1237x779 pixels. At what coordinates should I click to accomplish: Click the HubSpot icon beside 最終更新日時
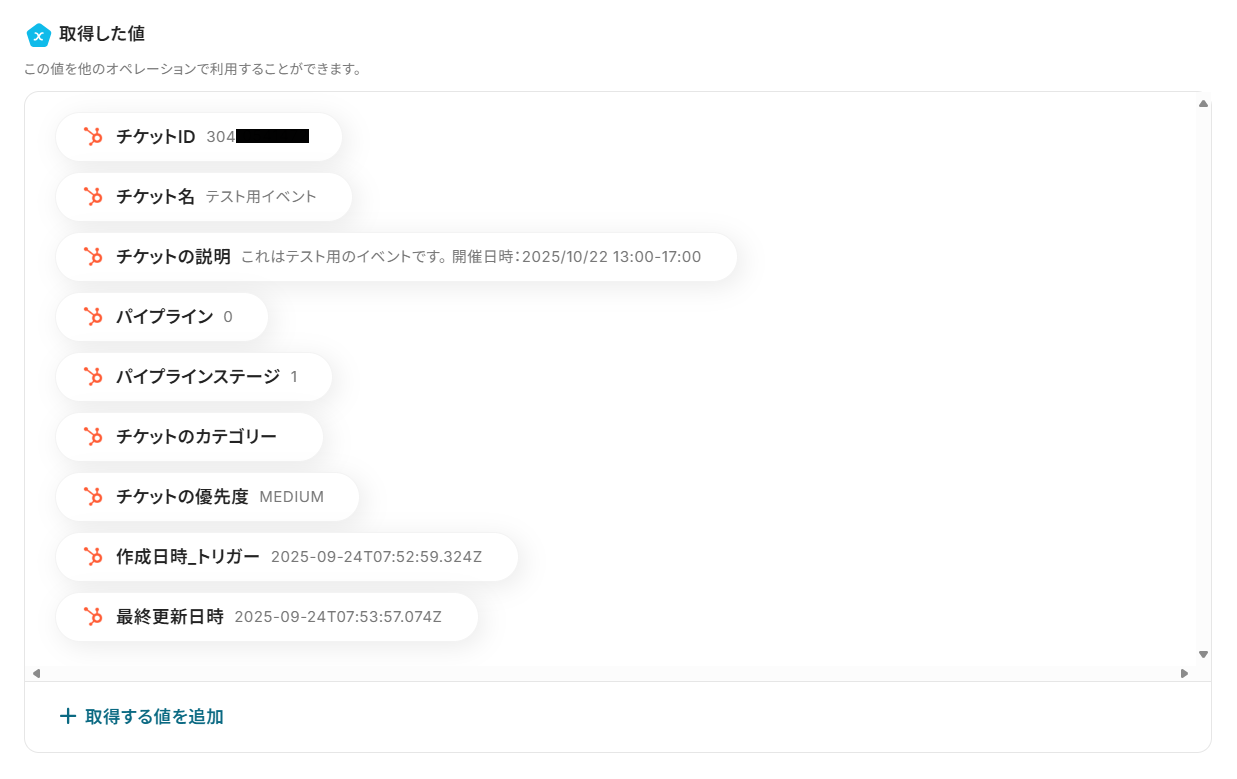(x=94, y=617)
